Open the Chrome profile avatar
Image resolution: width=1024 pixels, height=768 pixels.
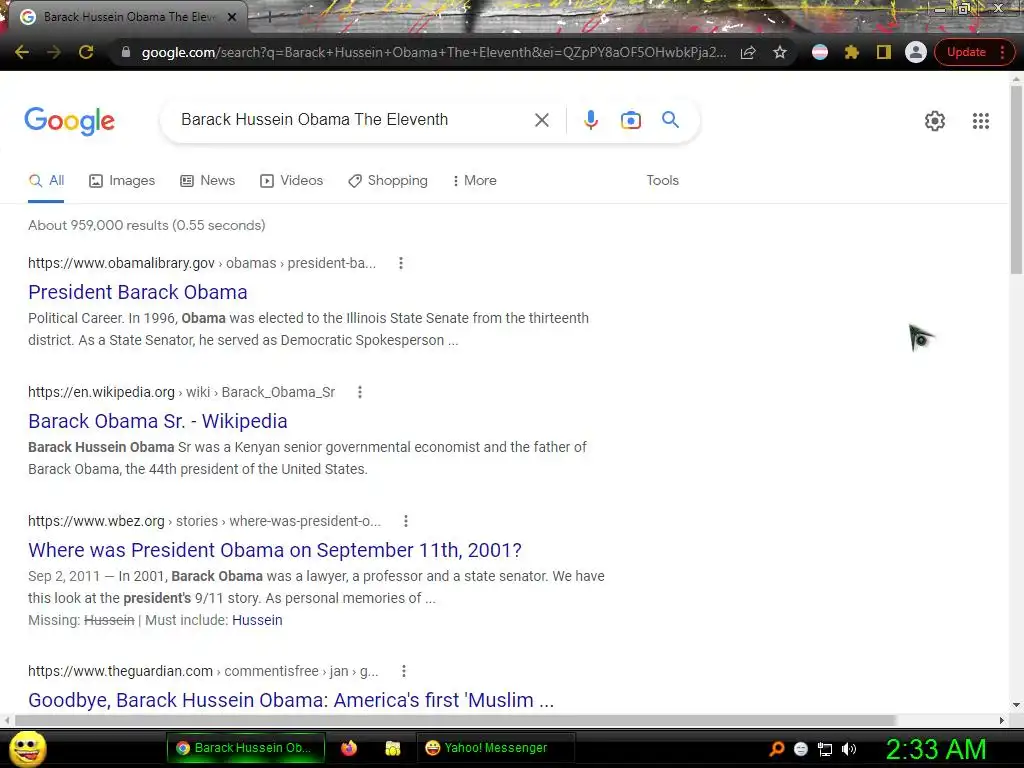pyautogui.click(x=916, y=52)
